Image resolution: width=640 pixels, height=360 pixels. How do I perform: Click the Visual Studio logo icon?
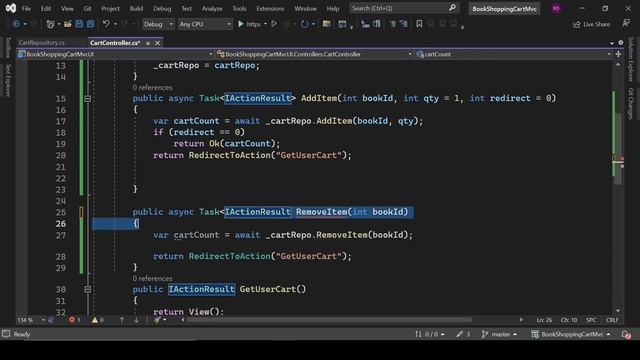tap(11, 8)
